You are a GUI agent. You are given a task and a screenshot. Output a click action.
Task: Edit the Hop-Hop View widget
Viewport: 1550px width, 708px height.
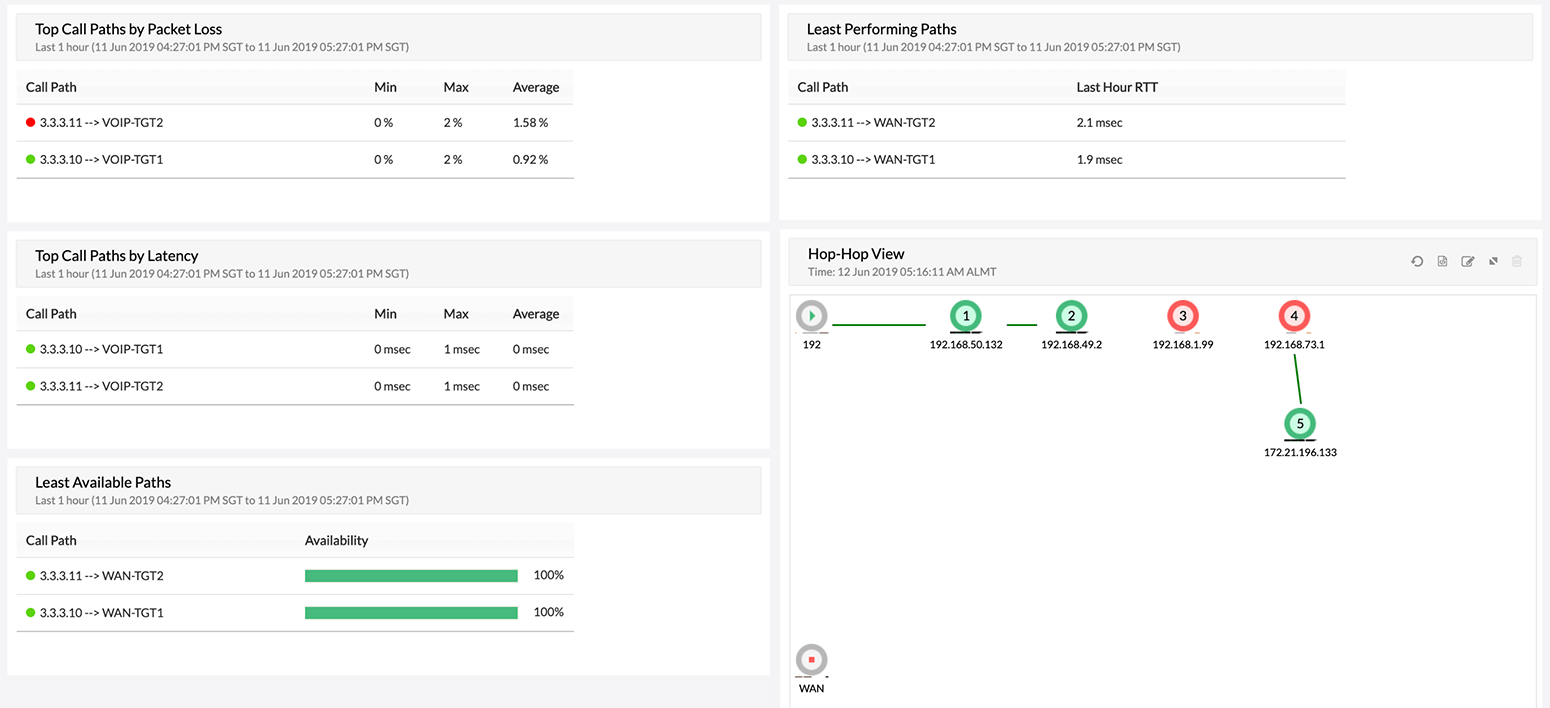tap(1467, 262)
